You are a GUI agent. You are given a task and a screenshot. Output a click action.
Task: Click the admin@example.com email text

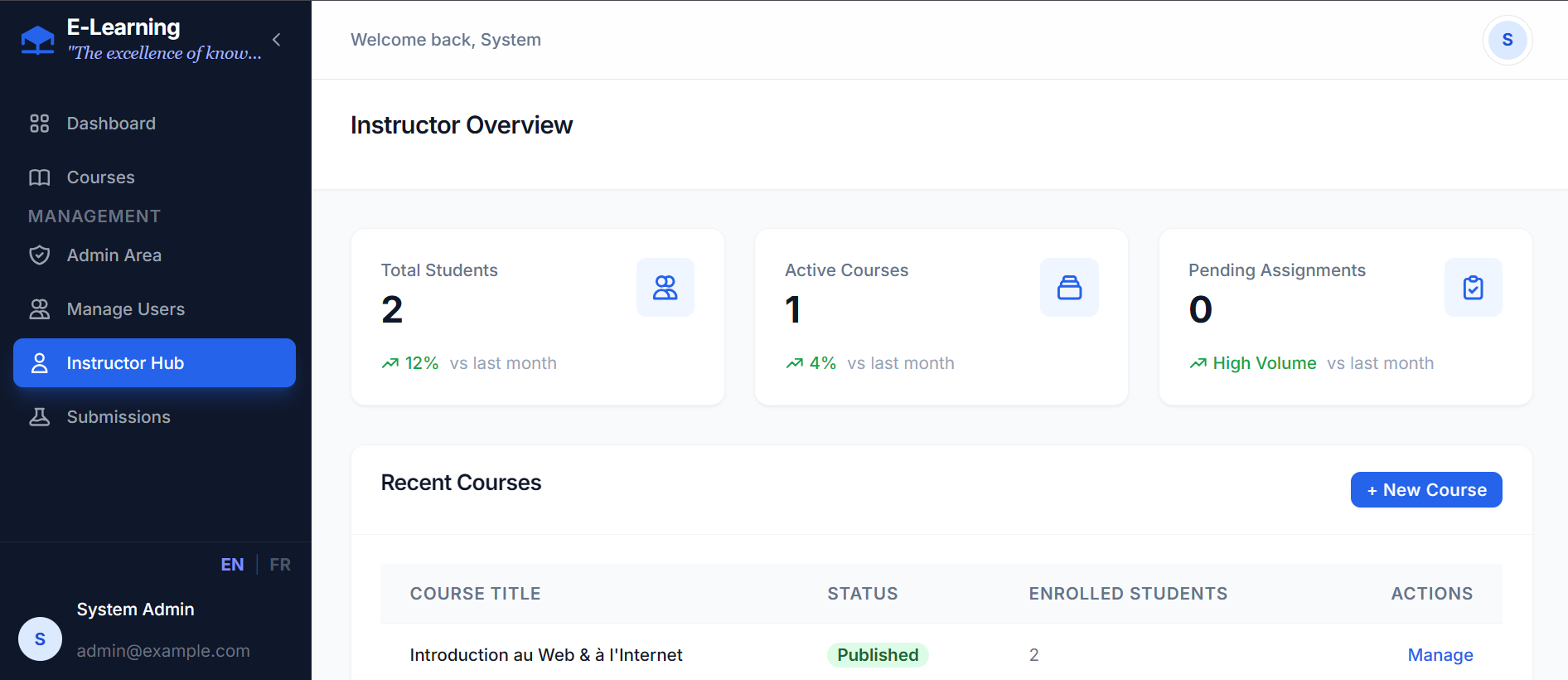(163, 651)
